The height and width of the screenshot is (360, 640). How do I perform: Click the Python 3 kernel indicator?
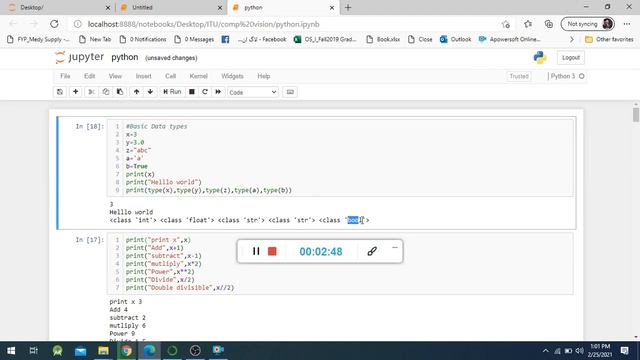[x=567, y=76]
